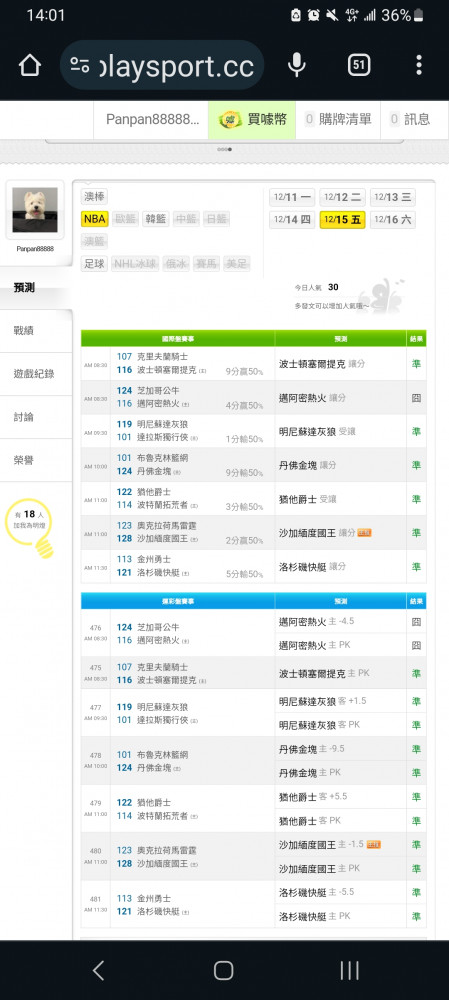Tap the browser home icon
This screenshot has height=1000, width=449.
tap(30, 65)
